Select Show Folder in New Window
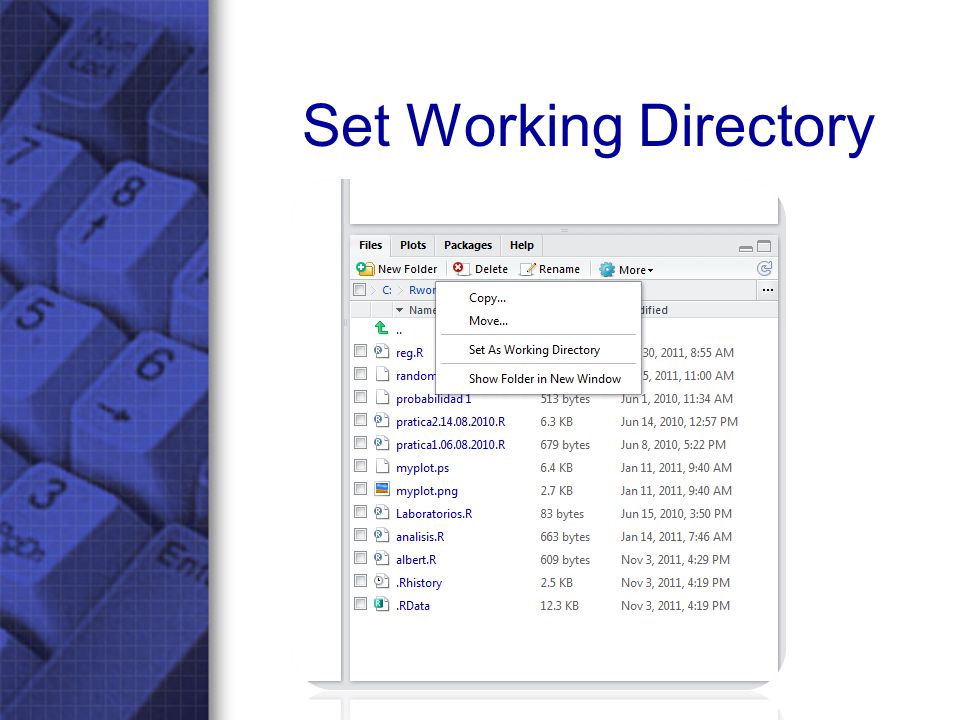This screenshot has width=960, height=720. pyautogui.click(x=545, y=379)
